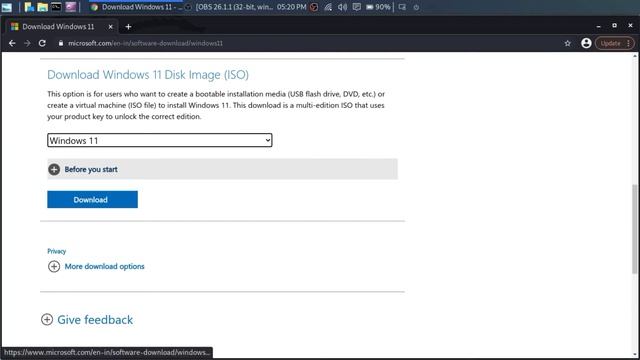Viewport: 640px width, 360px height.
Task: Open the Chrome three-dot menu
Action: 629,43
